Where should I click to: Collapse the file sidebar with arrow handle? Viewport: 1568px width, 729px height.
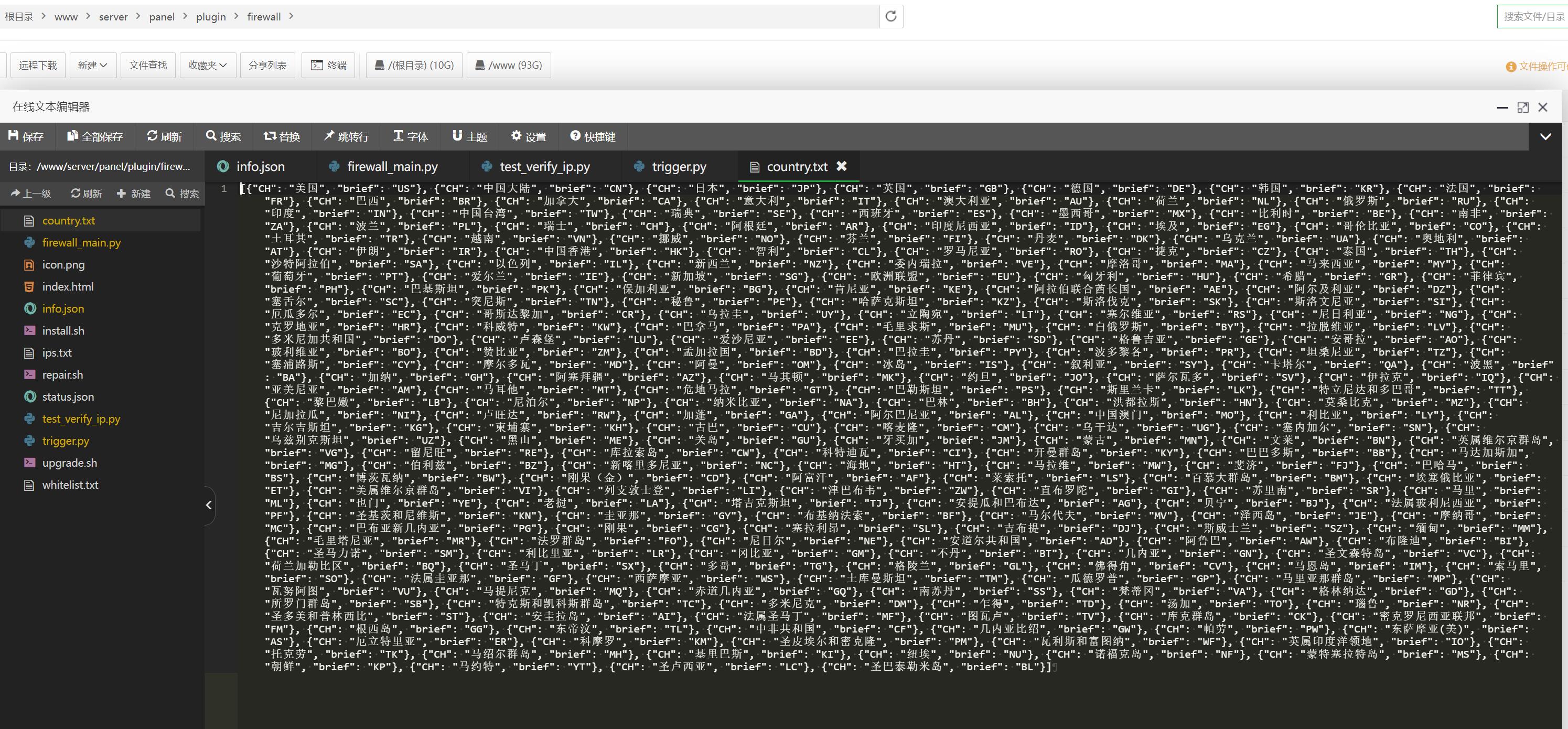(209, 505)
